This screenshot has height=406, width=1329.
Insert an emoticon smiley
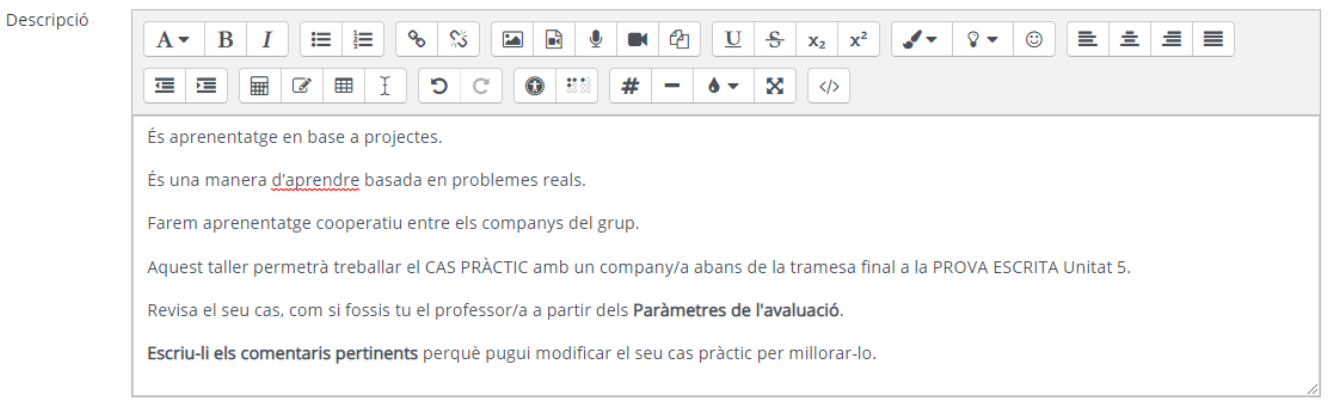pyautogui.click(x=1033, y=39)
